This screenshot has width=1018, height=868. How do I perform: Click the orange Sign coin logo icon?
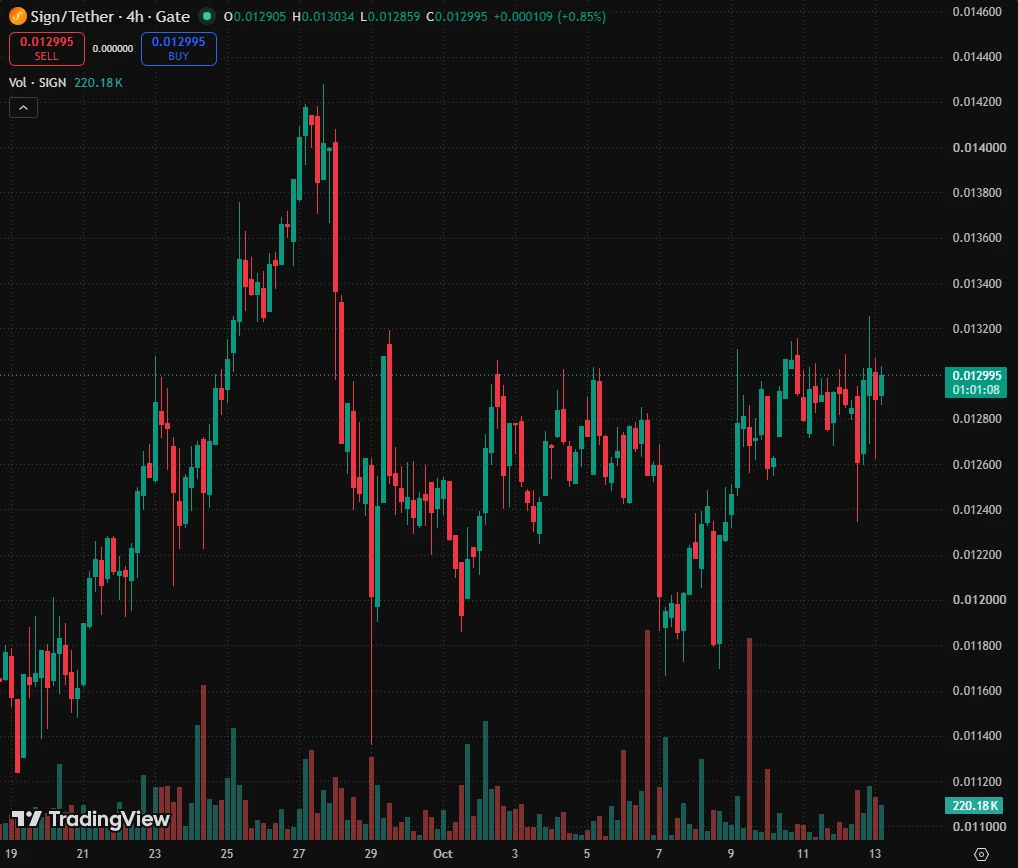18,16
